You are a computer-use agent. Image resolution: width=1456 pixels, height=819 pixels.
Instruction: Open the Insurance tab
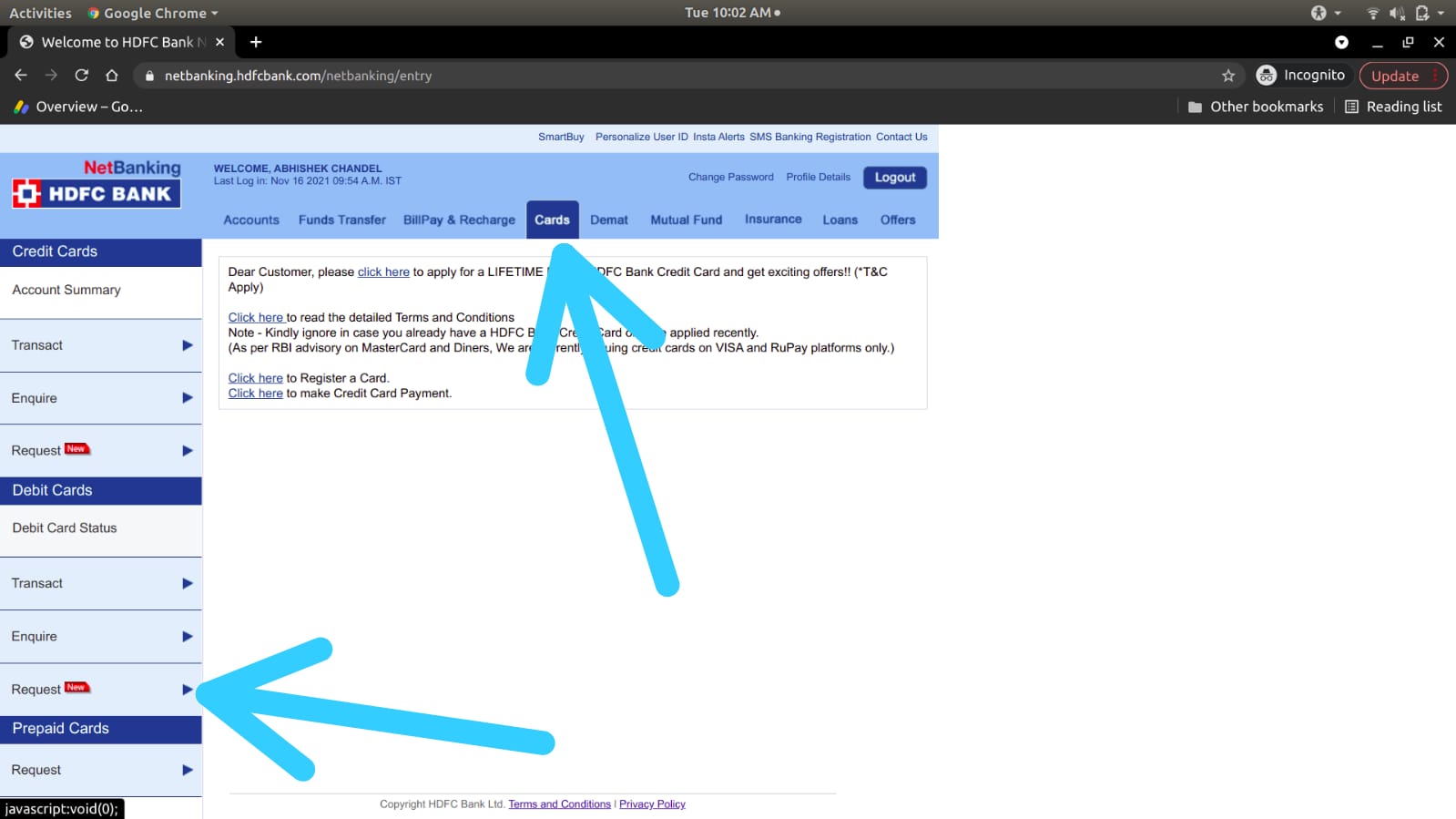(773, 219)
